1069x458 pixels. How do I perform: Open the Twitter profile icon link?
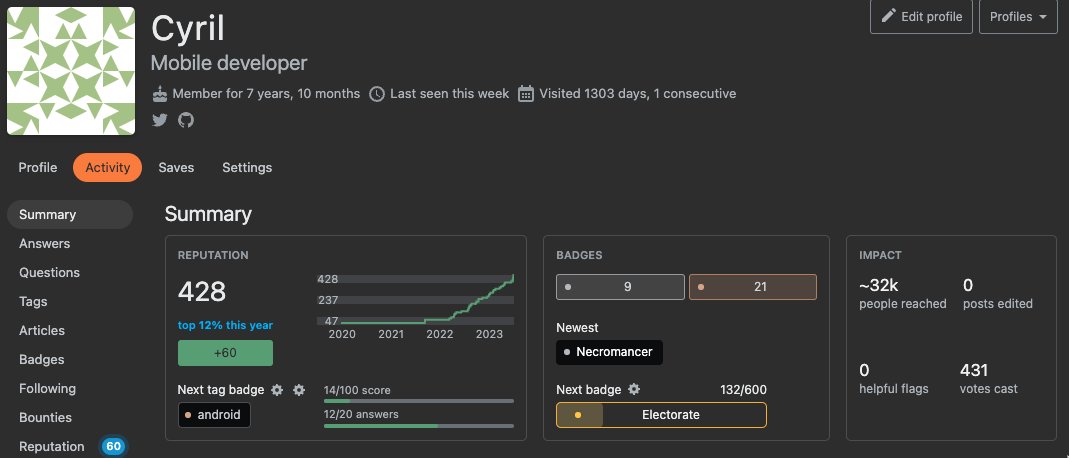[x=160, y=121]
